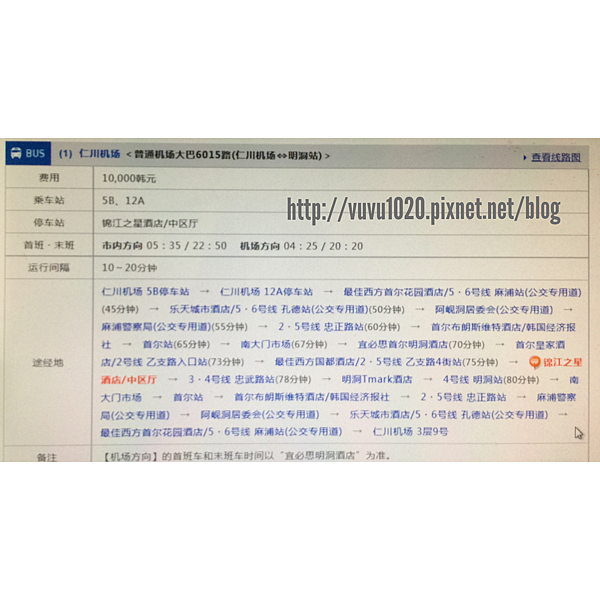600x600 pixels.
Task: Select the 运行间隔 row label
Action: click(49, 267)
